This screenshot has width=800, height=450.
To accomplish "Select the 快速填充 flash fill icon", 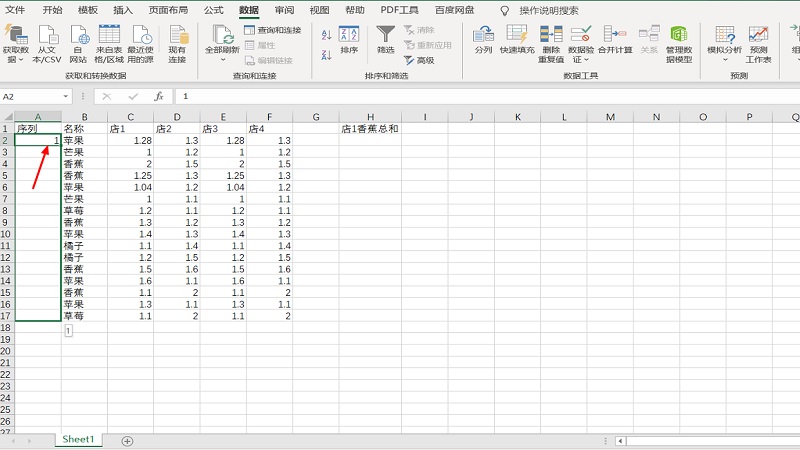I will point(517,38).
